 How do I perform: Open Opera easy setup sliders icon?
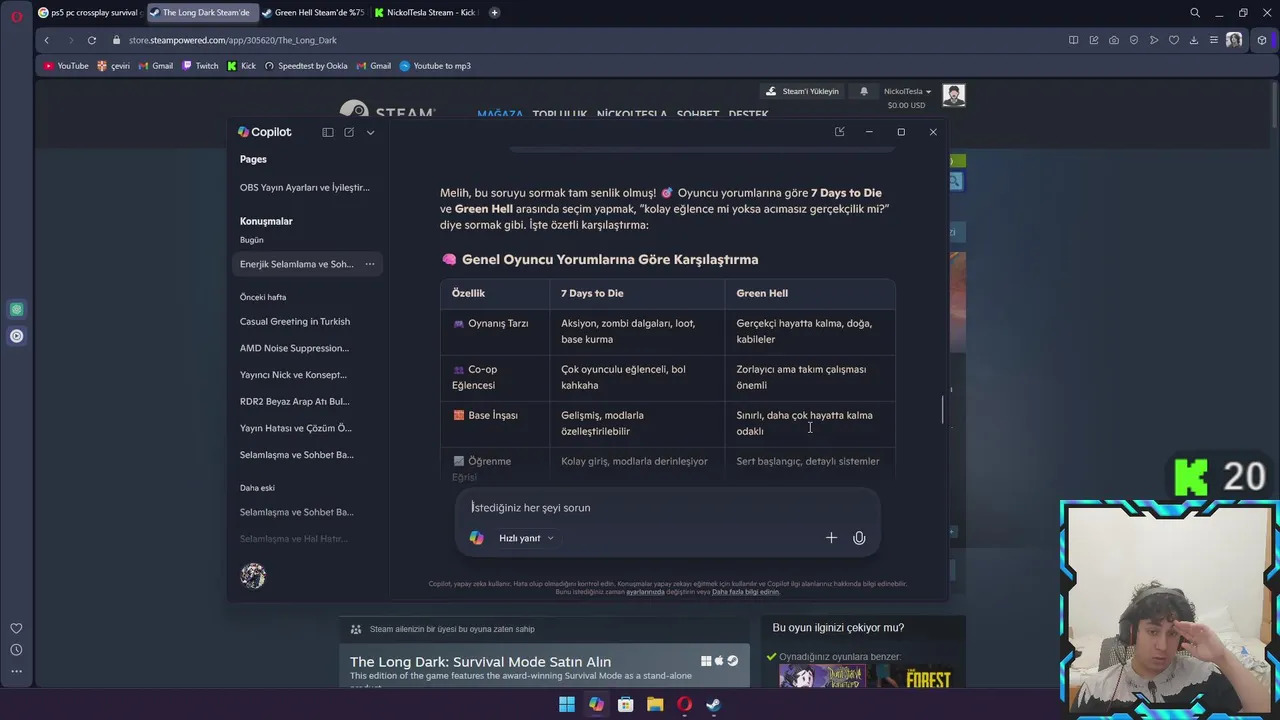tap(1213, 40)
